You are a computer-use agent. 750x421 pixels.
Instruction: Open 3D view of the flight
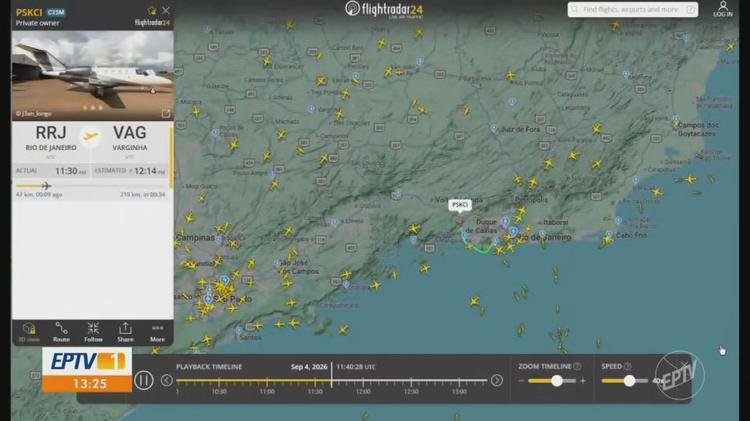click(x=29, y=332)
